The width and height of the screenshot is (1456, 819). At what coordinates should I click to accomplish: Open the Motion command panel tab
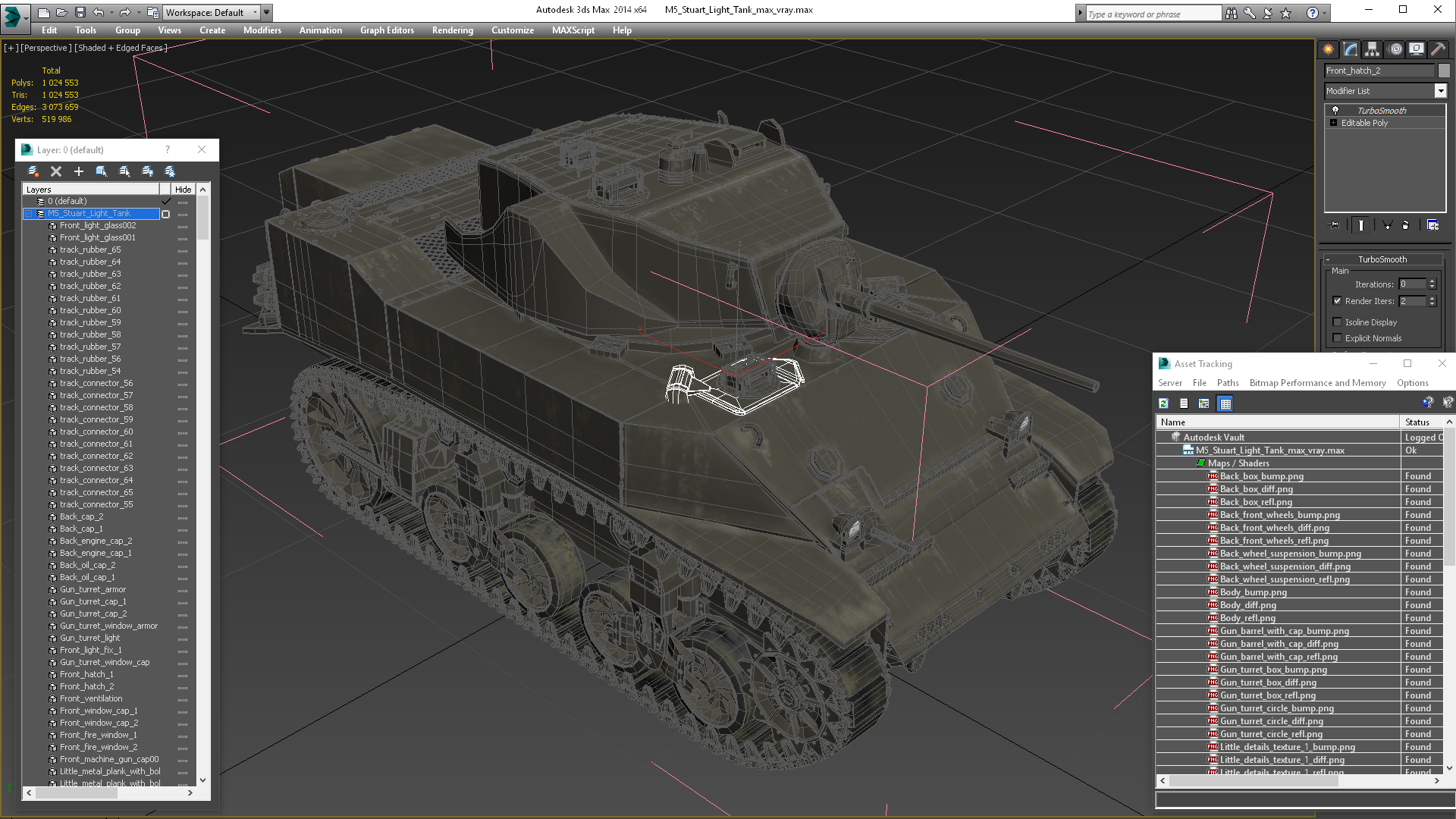tap(1395, 49)
